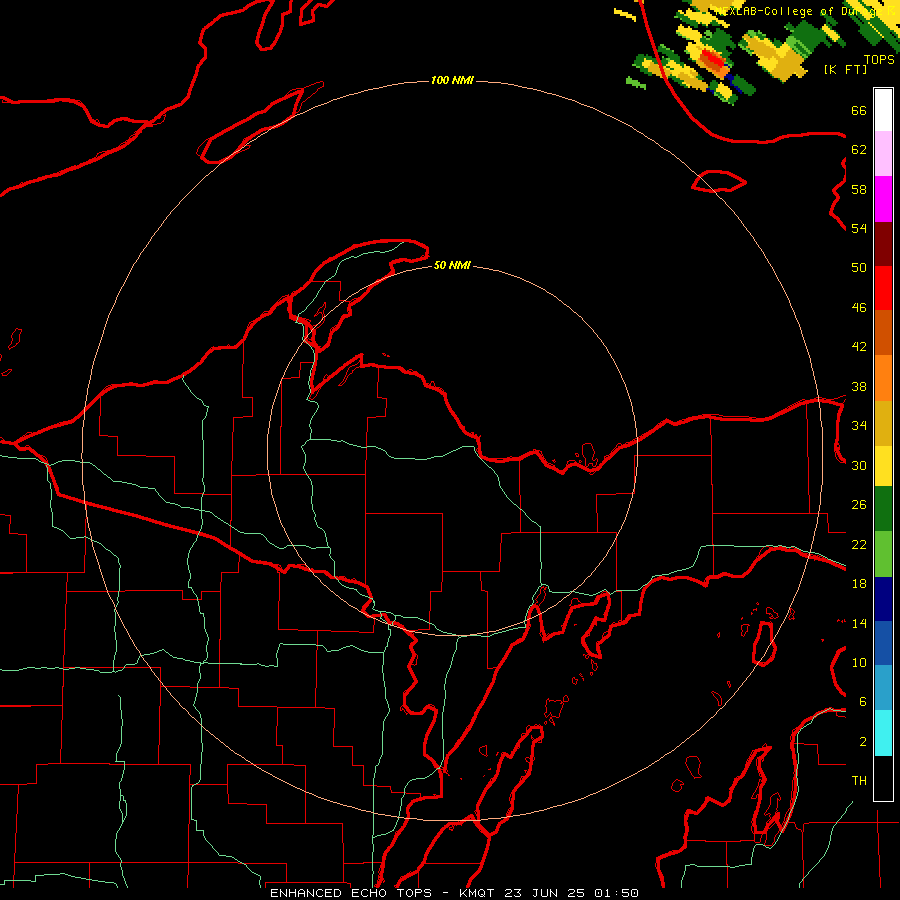The height and width of the screenshot is (900, 900).
Task: Click the legend scale value '50'
Action: (859, 268)
